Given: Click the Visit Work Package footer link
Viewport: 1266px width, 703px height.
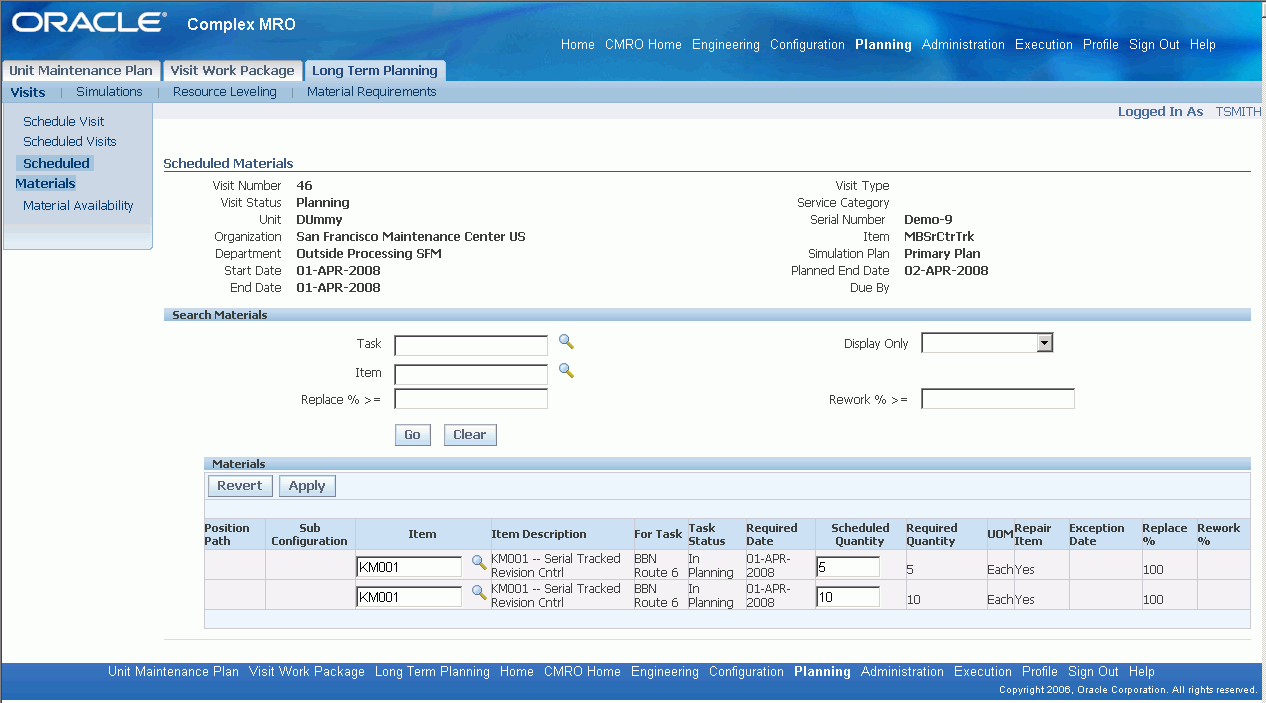Looking at the screenshot, I should (307, 672).
